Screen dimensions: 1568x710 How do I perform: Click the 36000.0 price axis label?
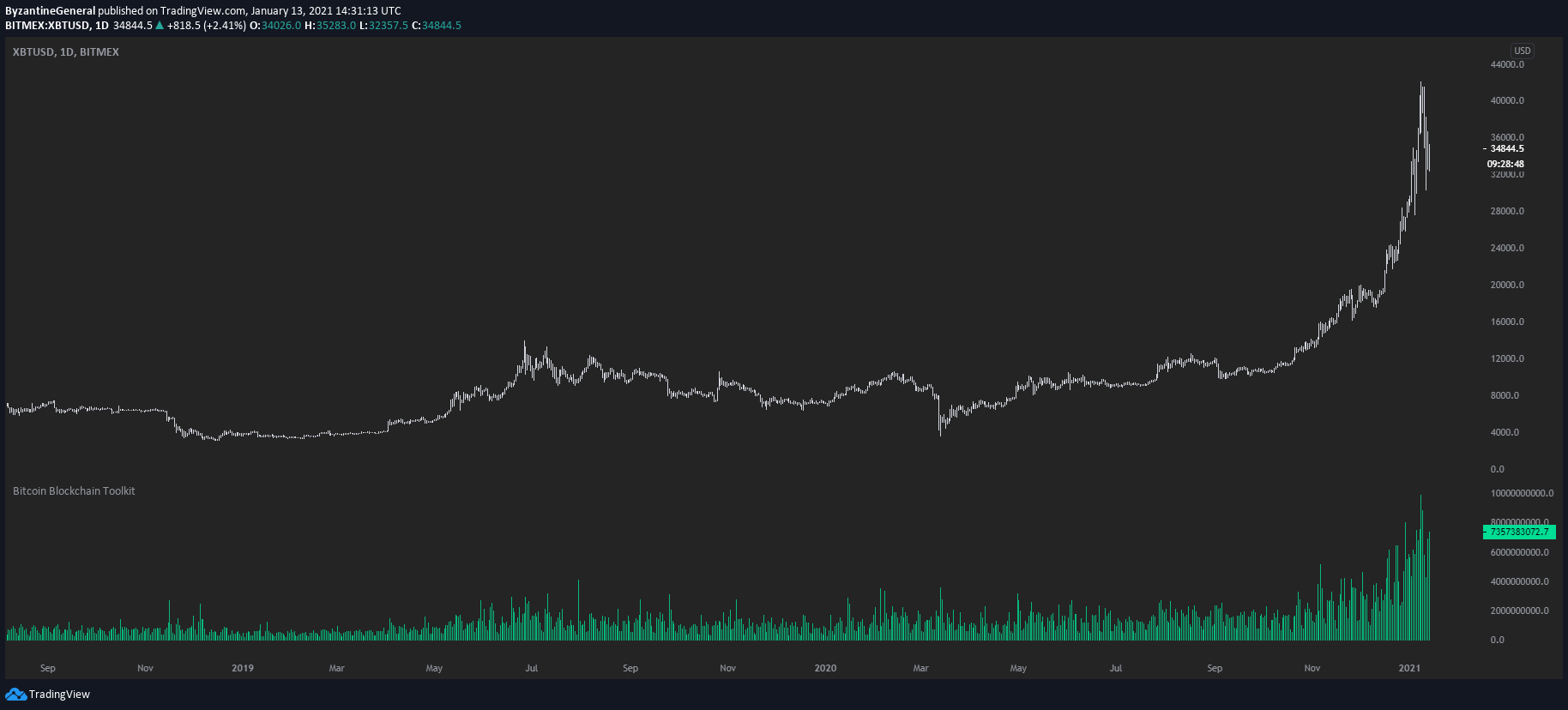[x=1507, y=137]
